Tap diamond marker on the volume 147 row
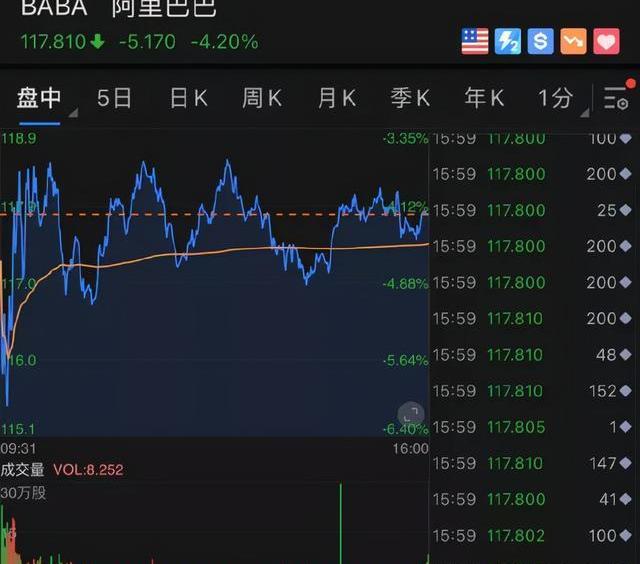 click(625, 463)
